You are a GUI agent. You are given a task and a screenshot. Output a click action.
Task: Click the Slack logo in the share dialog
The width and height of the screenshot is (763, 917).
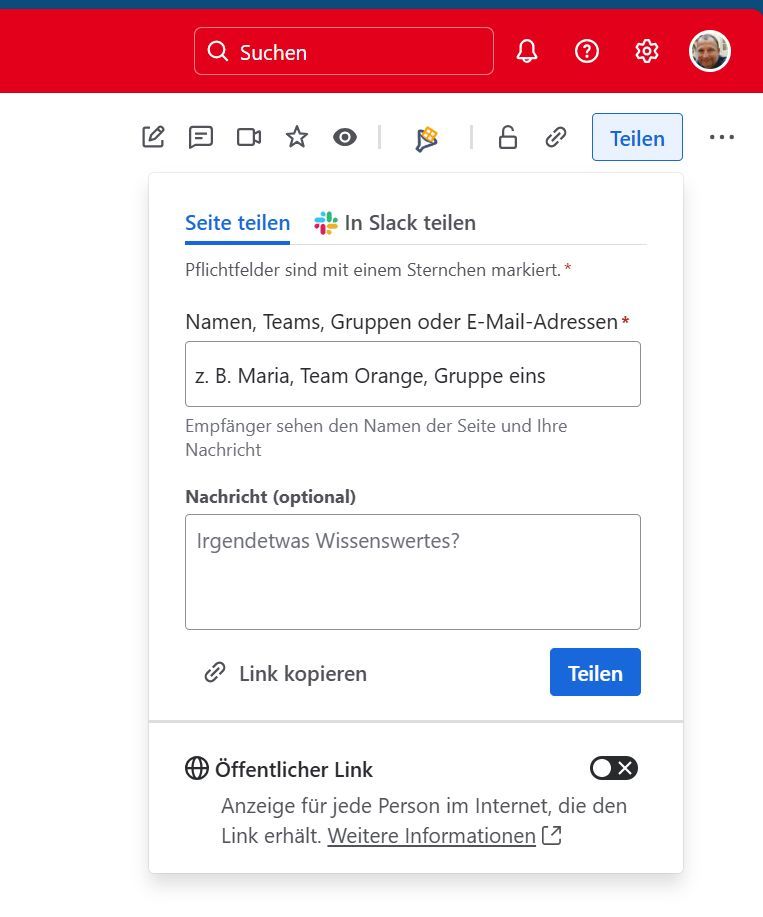[323, 222]
